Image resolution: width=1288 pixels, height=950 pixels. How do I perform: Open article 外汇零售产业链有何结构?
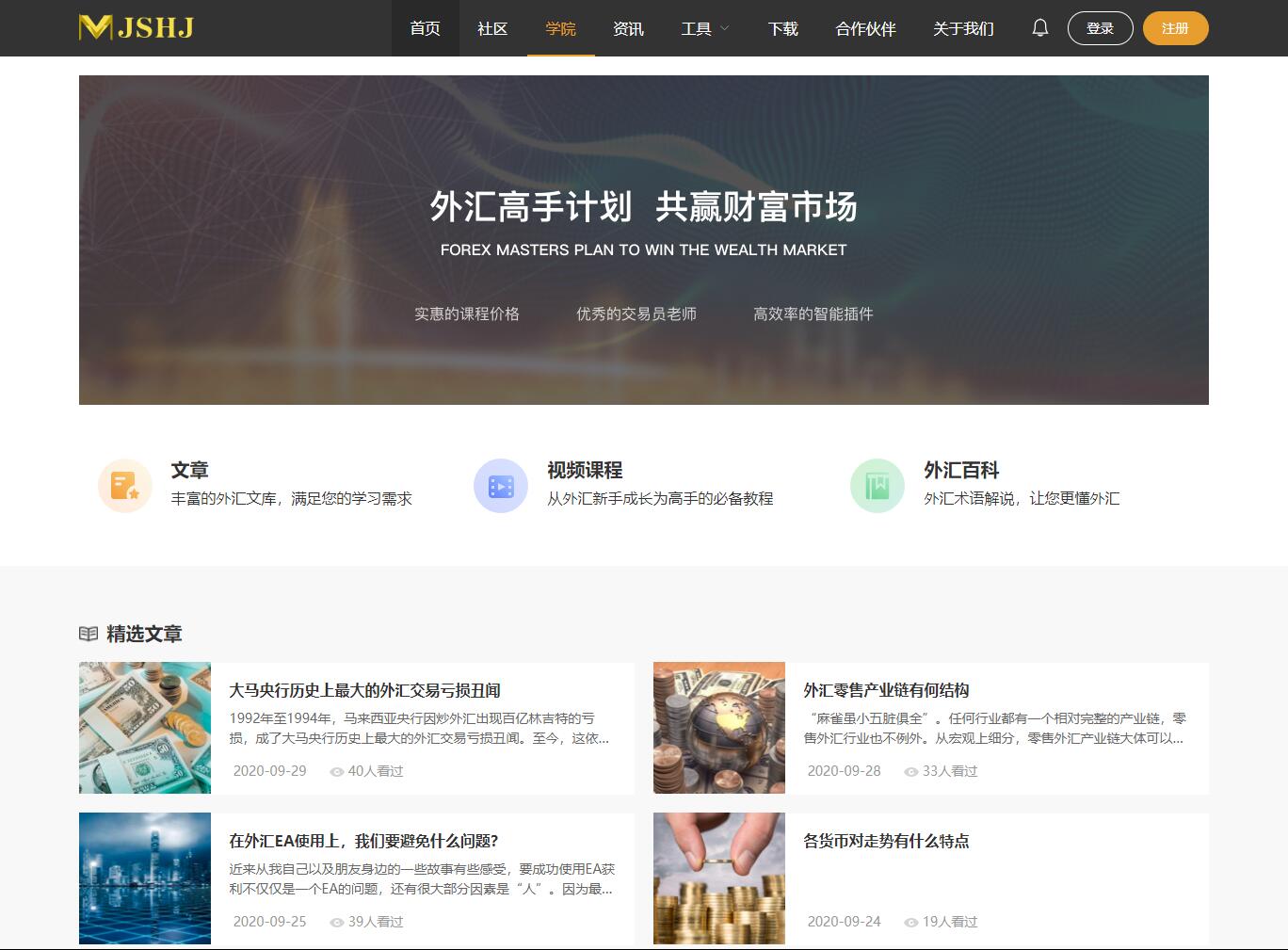tap(886, 690)
